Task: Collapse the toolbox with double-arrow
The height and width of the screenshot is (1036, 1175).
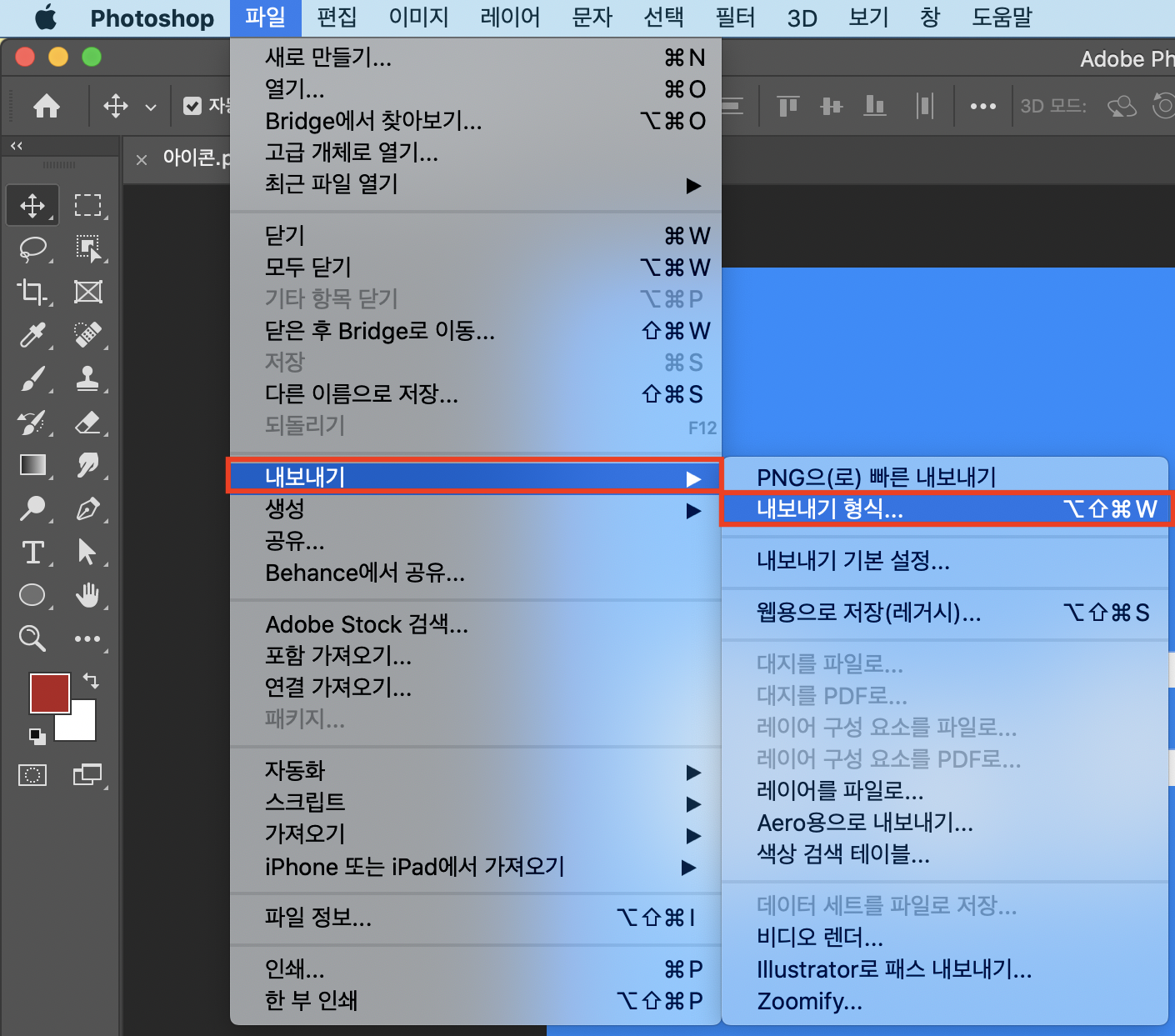Action: click(17, 146)
